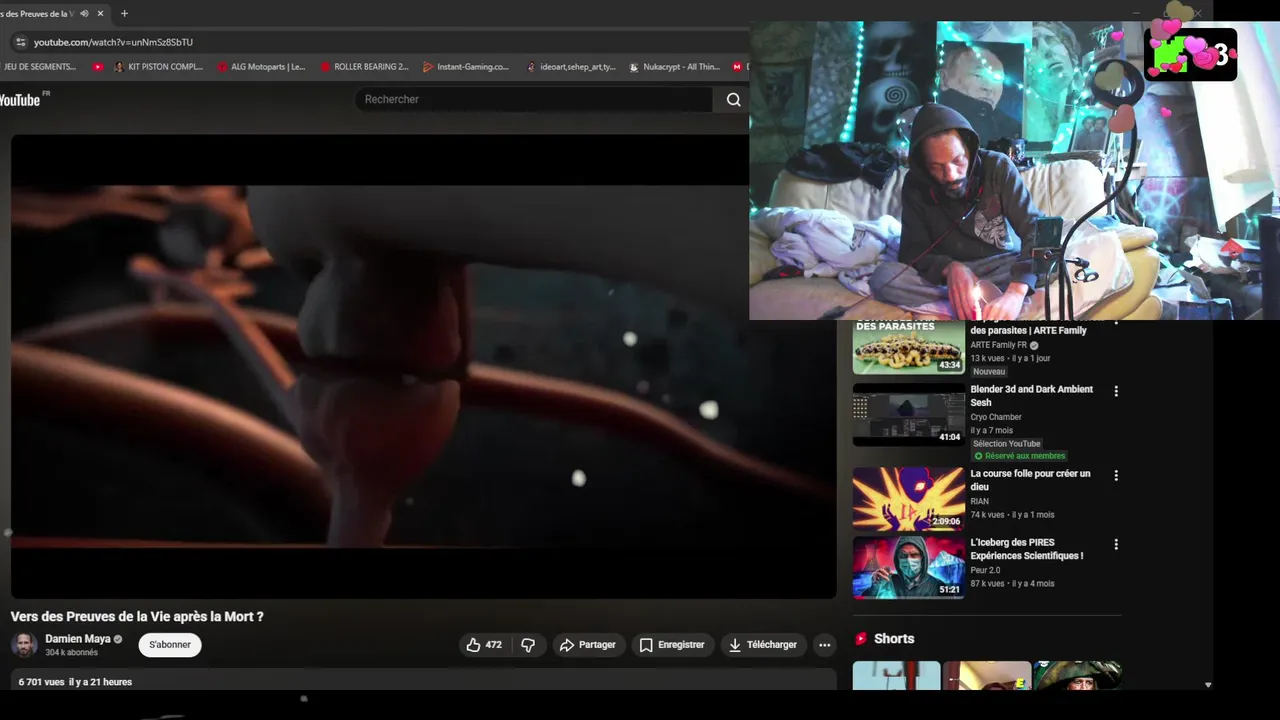
Task: Open La course folle pour créer un dieu thumbnail
Action: [908, 498]
